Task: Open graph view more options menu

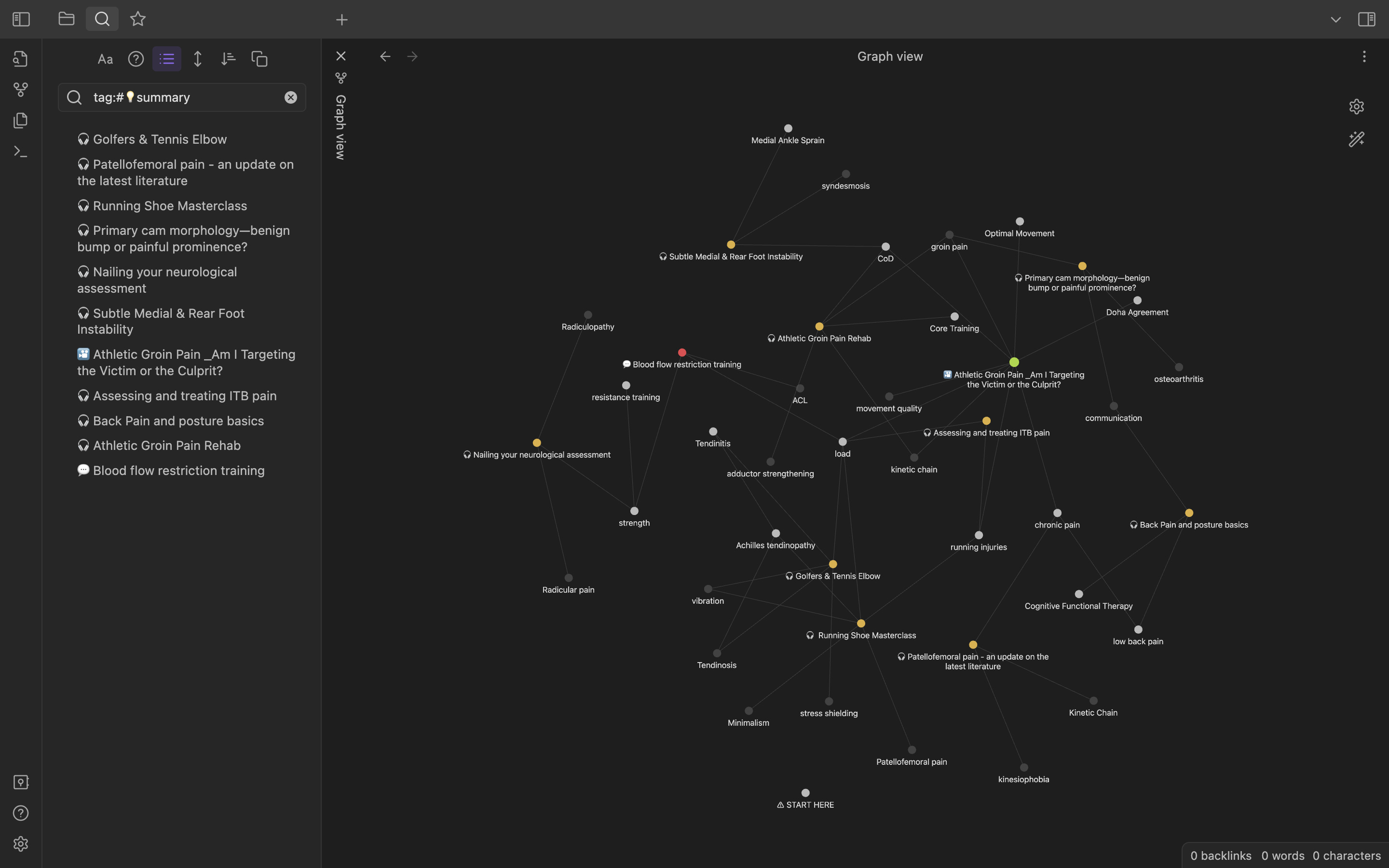Action: pyautogui.click(x=1364, y=56)
